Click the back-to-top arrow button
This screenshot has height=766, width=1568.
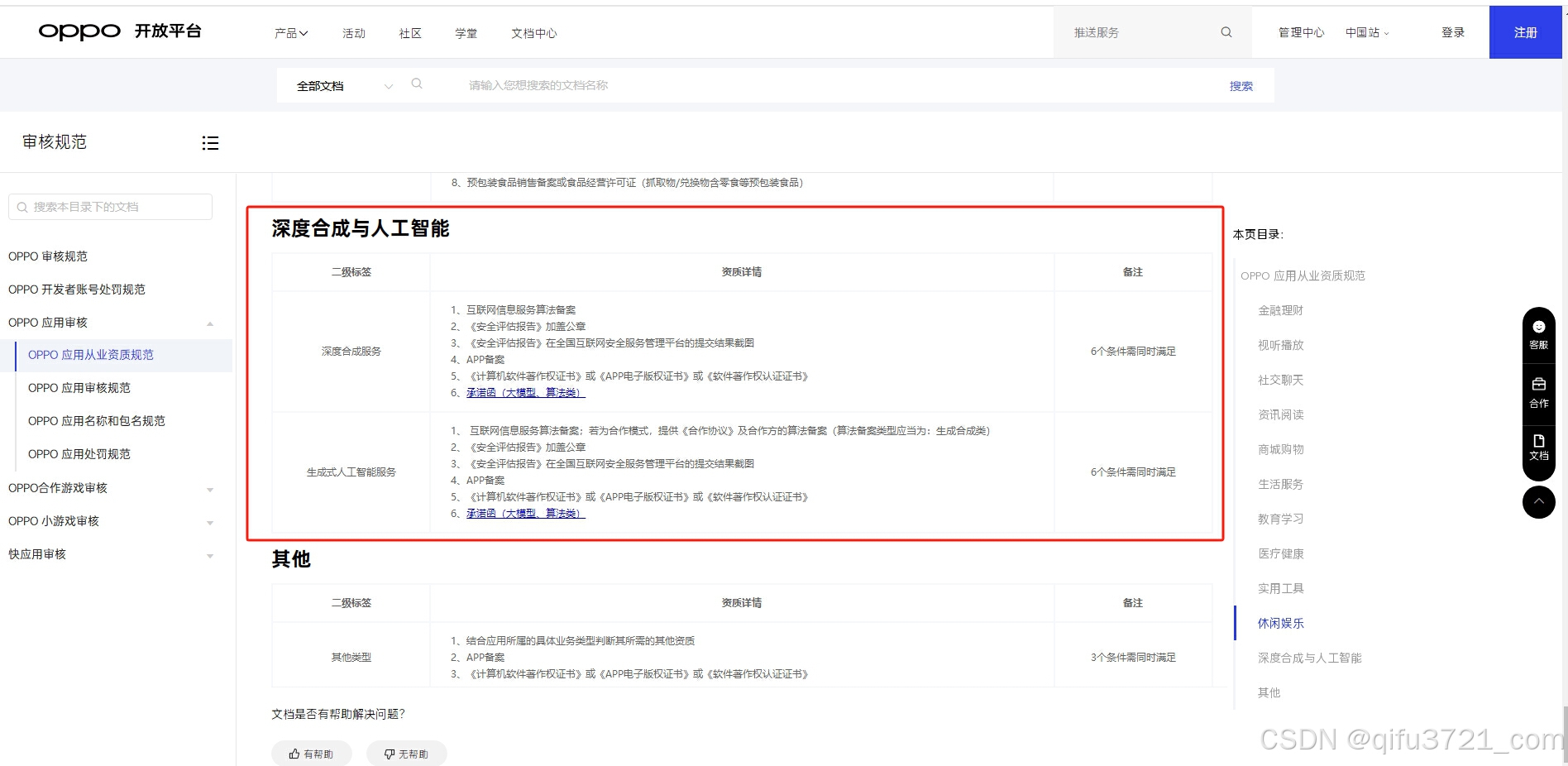click(x=1539, y=502)
